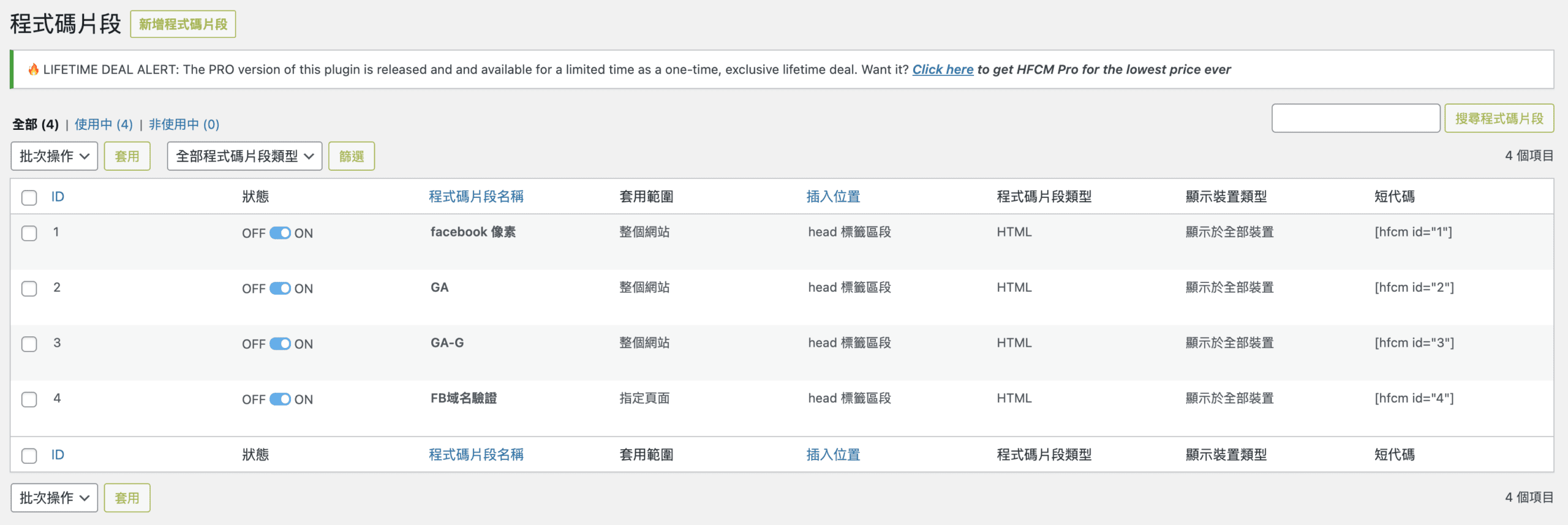This screenshot has height=525, width=1568.
Task: Switch to the 非使用中 (0) filter
Action: coord(184,124)
